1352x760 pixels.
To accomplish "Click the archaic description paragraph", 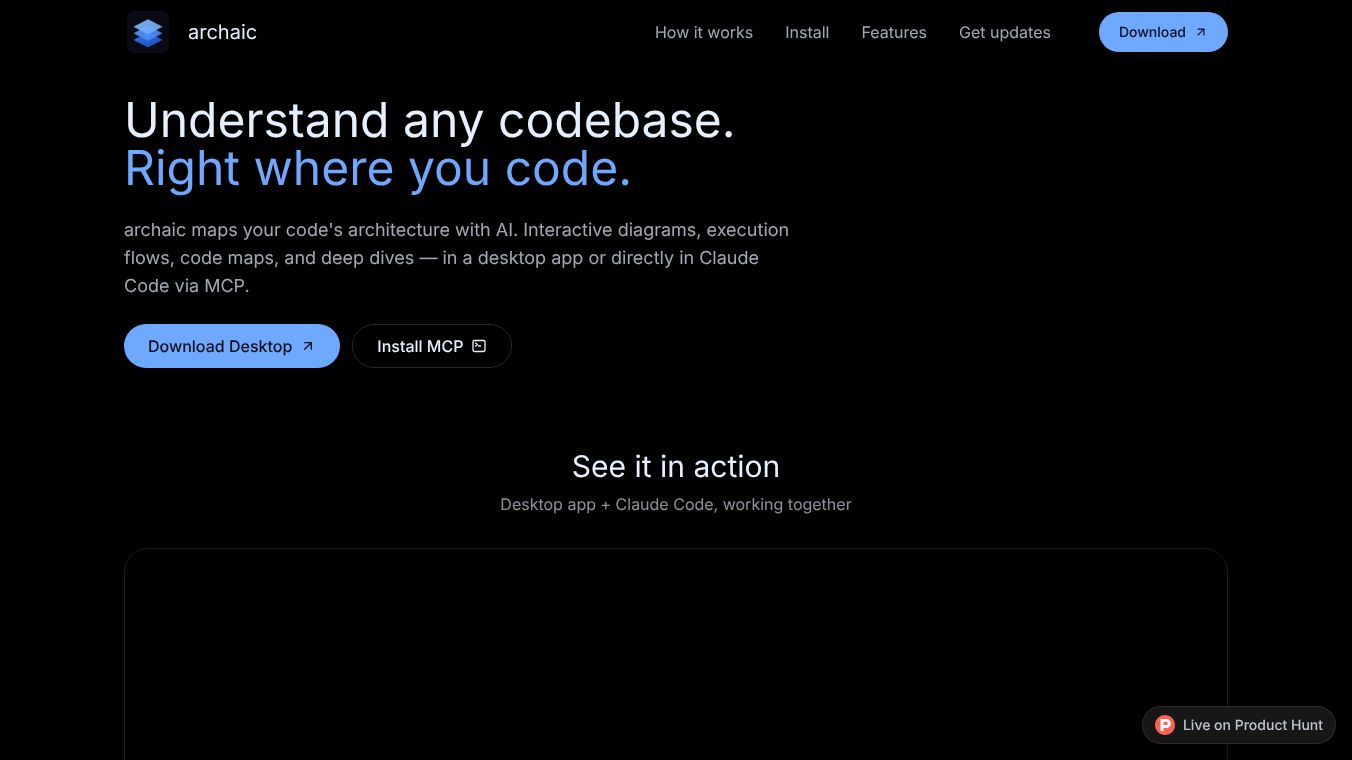I will pyautogui.click(x=457, y=258).
